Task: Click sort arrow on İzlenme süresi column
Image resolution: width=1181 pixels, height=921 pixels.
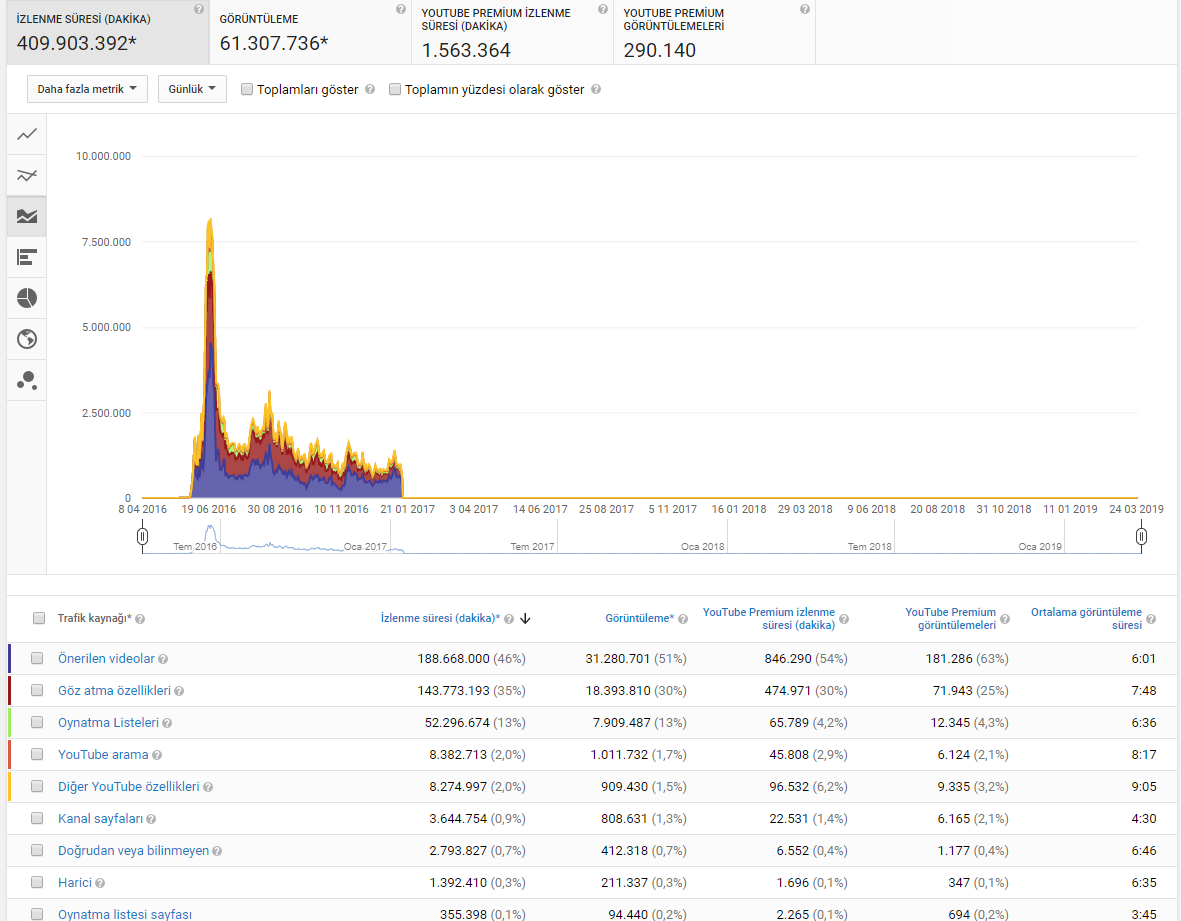Action: pos(526,619)
